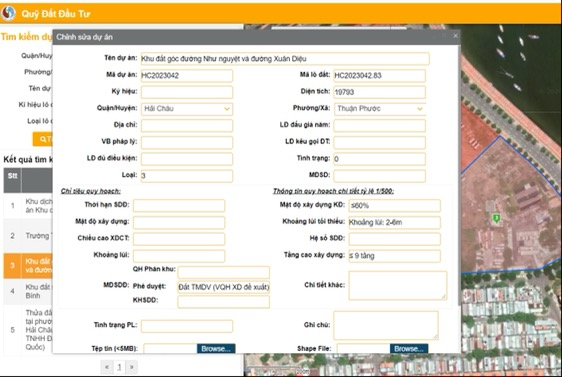Click the Khoảng lùi field under Chỉ tiêu quy hoạch
The image size is (562, 377).
click(x=179, y=256)
